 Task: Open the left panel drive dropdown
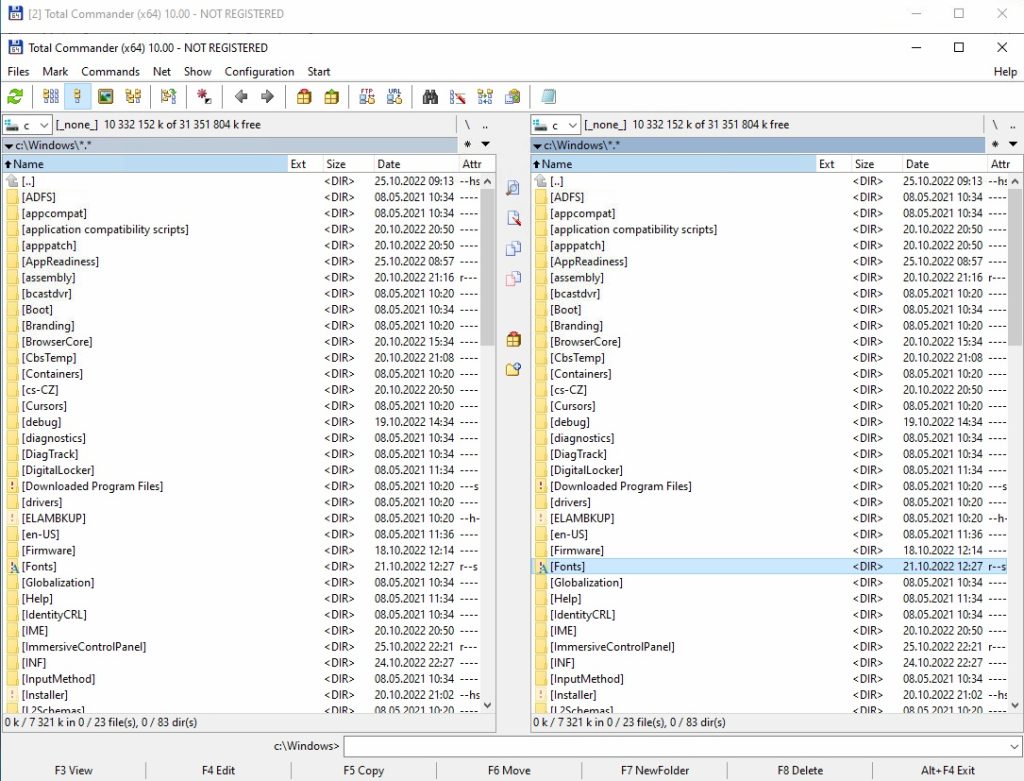tap(27, 124)
